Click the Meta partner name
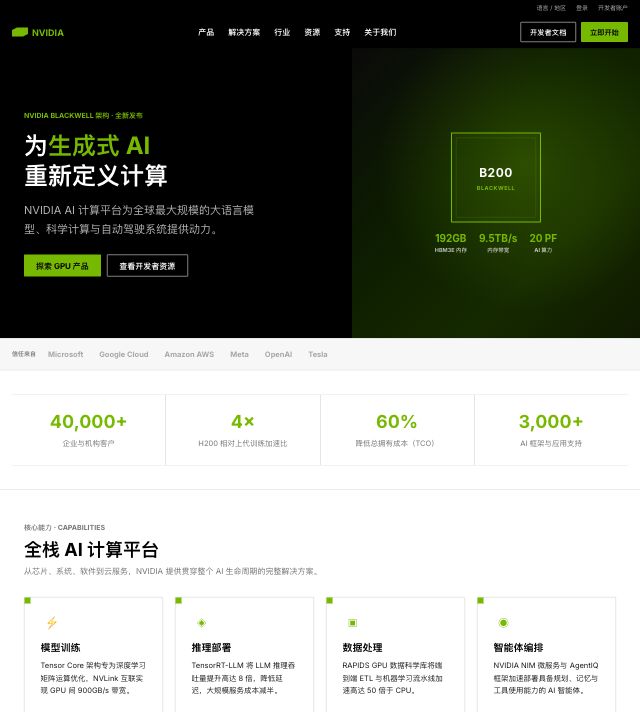640x712 pixels. (239, 354)
